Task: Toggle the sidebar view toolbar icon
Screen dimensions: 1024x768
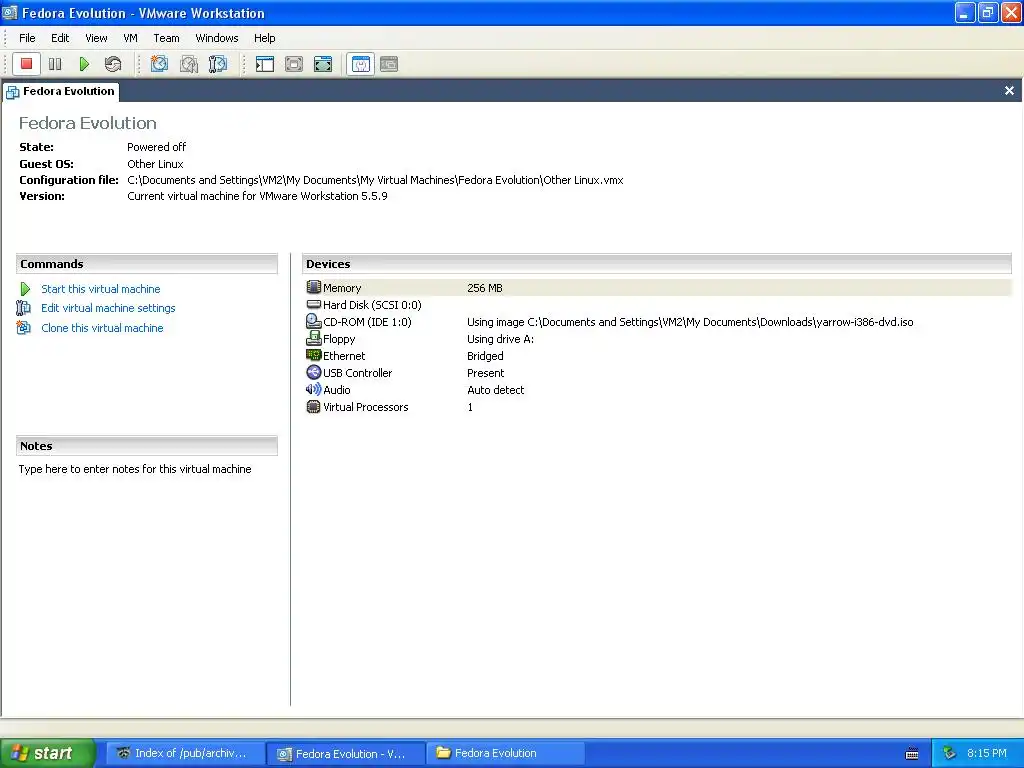Action: click(x=264, y=64)
